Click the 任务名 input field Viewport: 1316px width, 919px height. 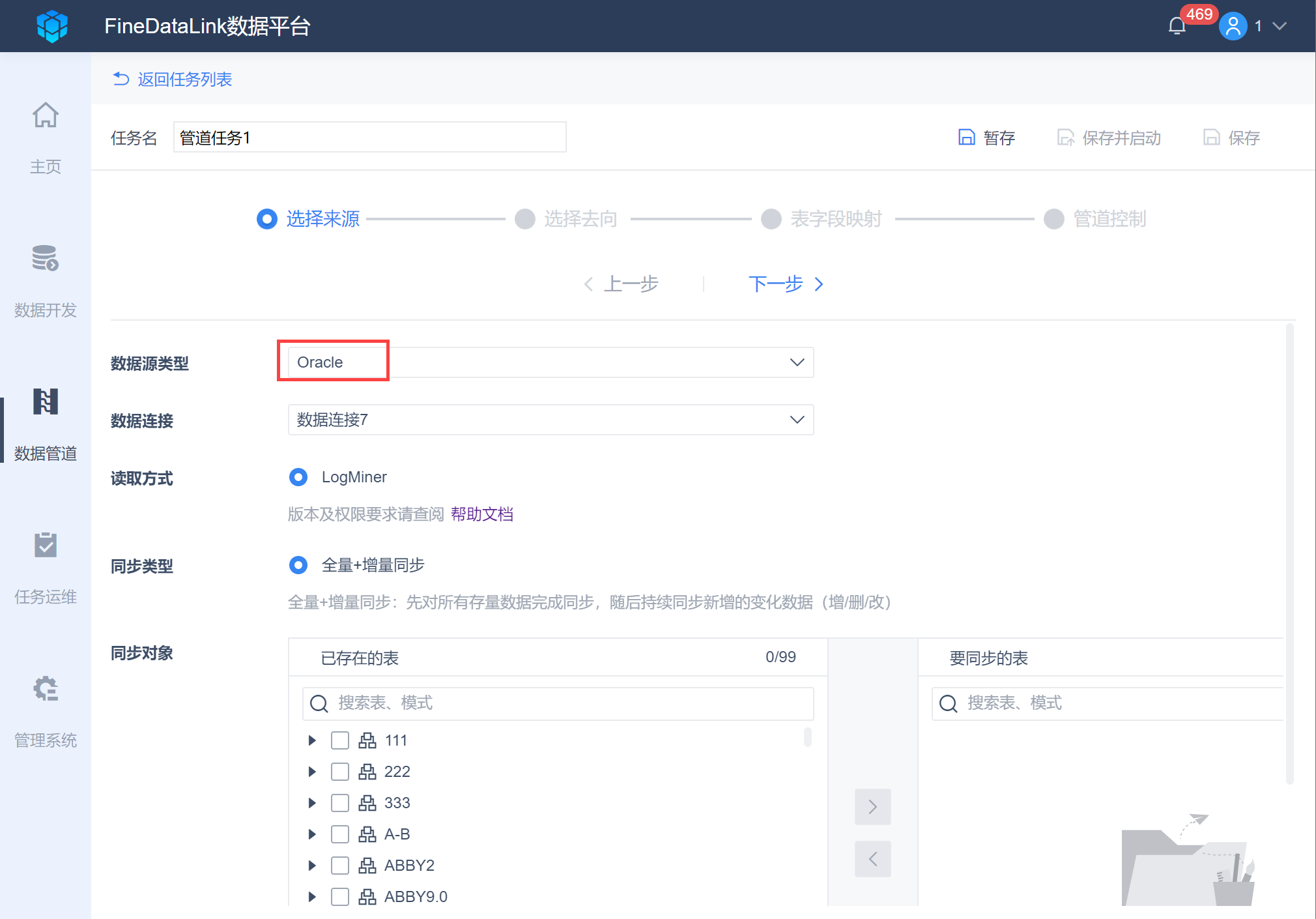coord(369,138)
